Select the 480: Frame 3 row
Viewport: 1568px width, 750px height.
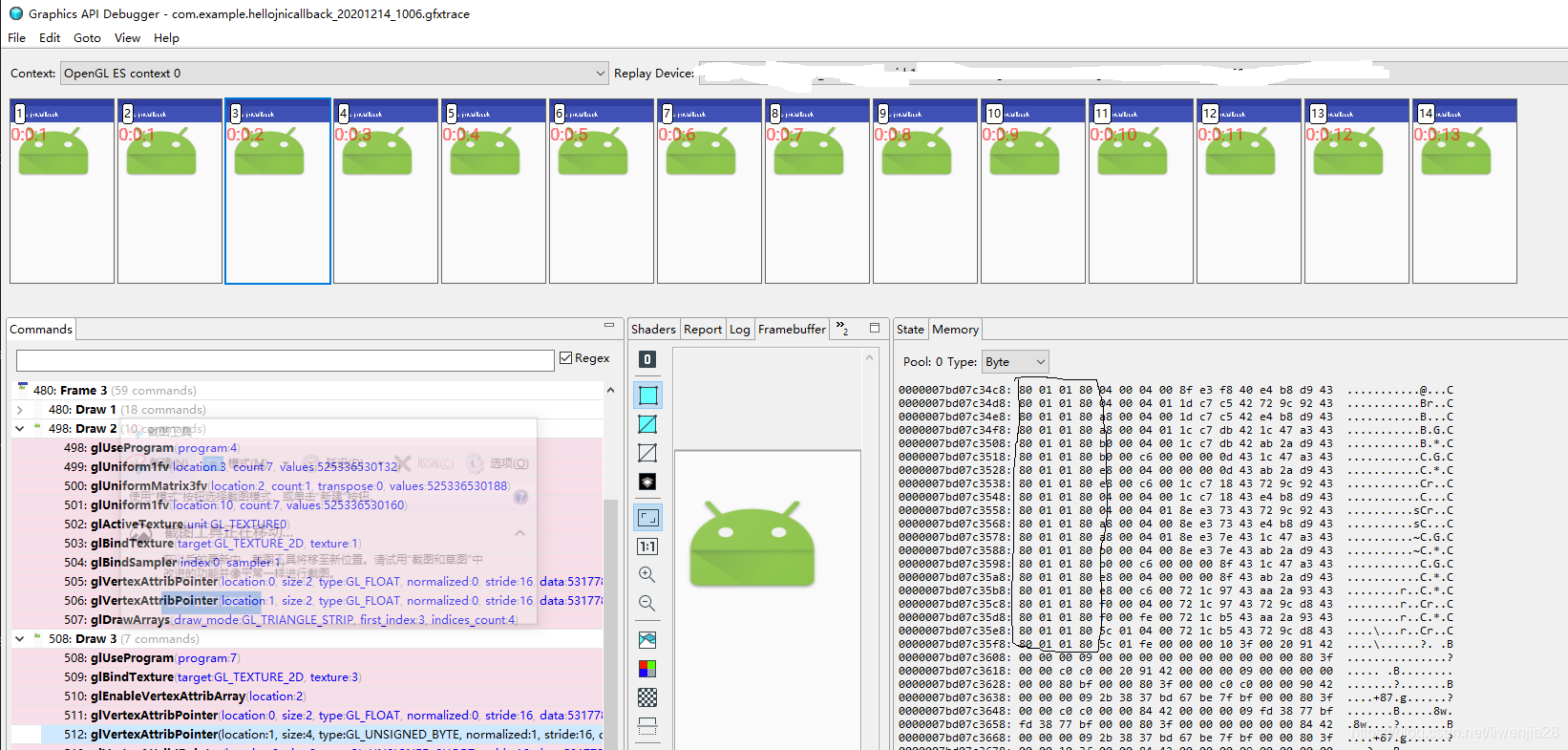pyautogui.click(x=307, y=391)
